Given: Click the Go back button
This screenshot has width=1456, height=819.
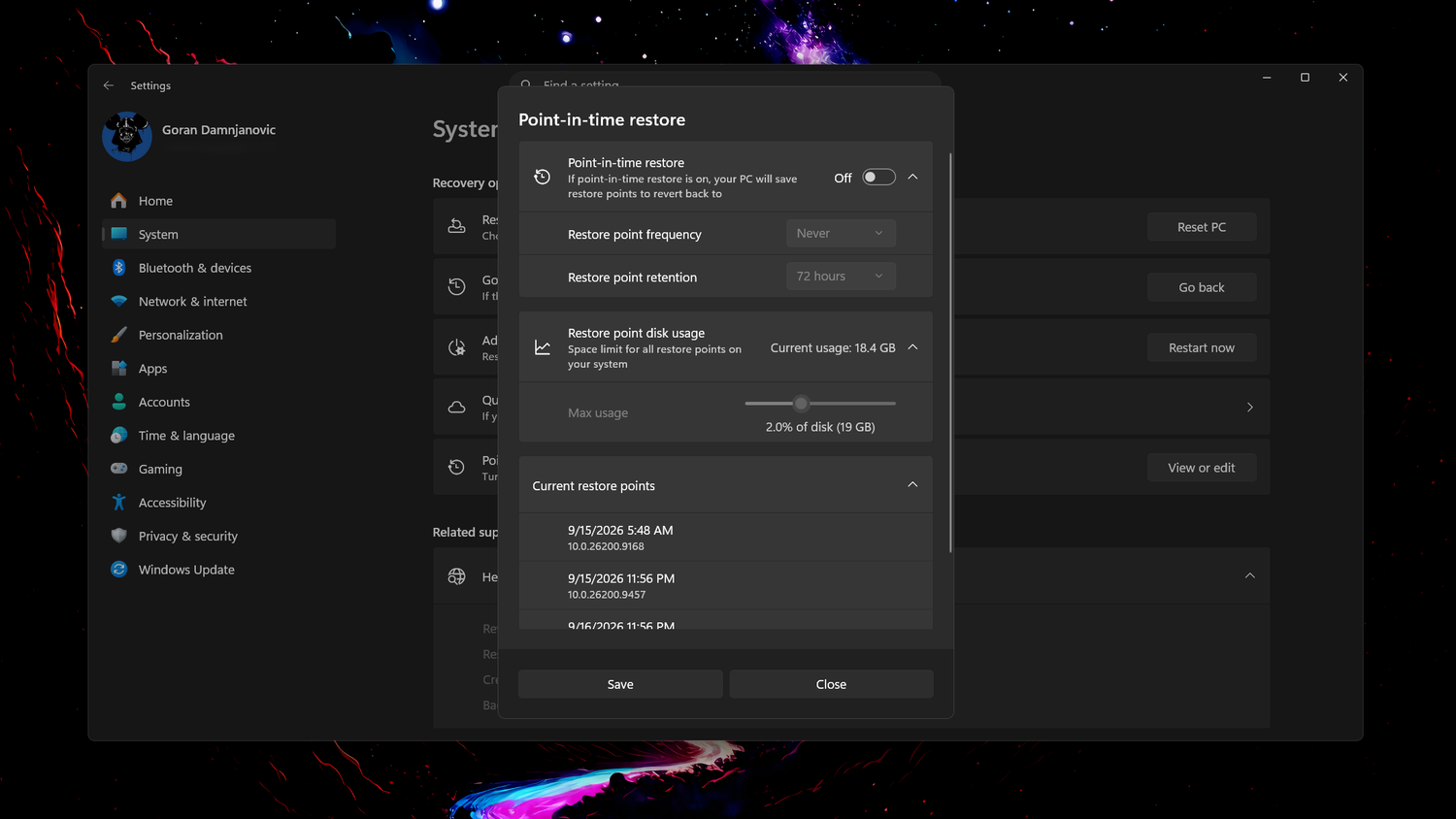Looking at the screenshot, I should [x=1202, y=287].
